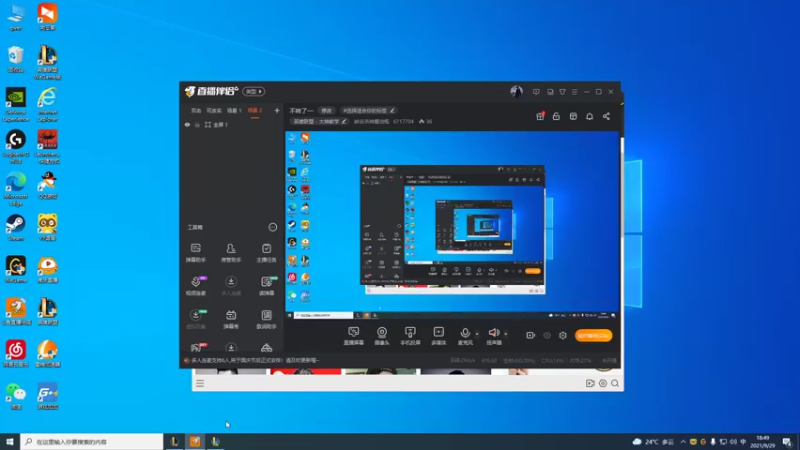Select the 全屏 1 source row
Image resolution: width=800 pixels, height=450 pixels.
[232, 125]
